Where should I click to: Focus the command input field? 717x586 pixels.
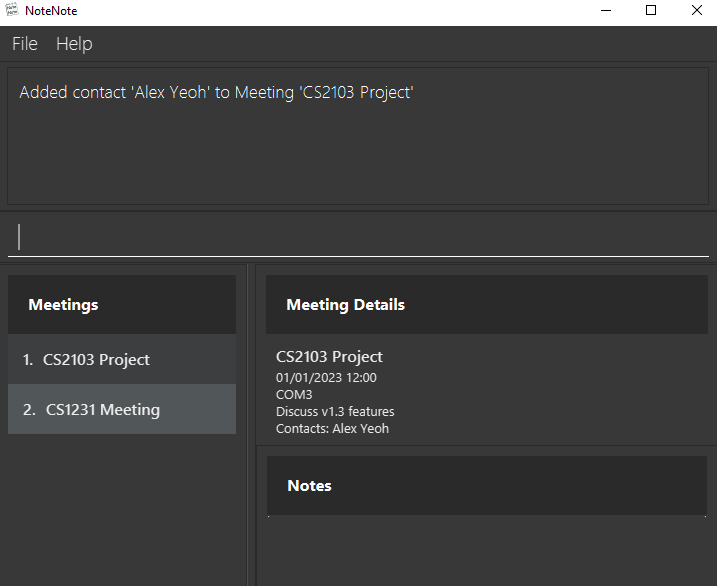click(x=358, y=237)
